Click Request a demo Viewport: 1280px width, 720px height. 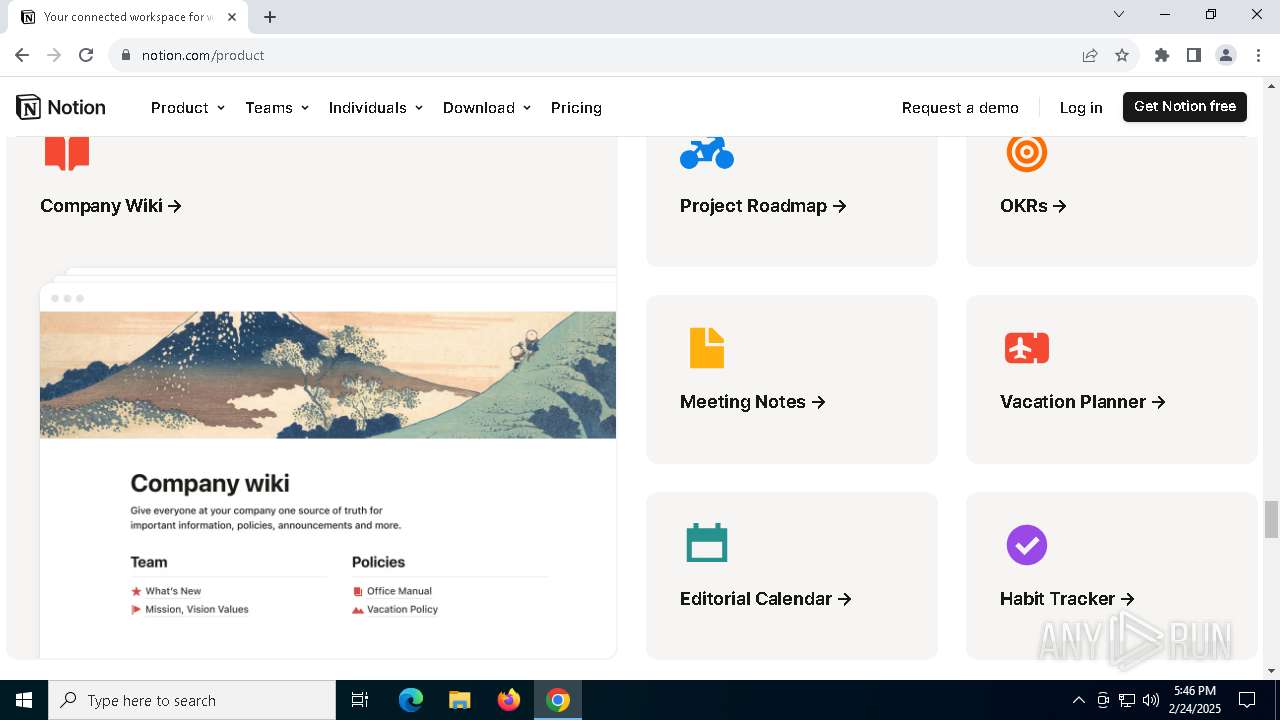click(x=960, y=107)
